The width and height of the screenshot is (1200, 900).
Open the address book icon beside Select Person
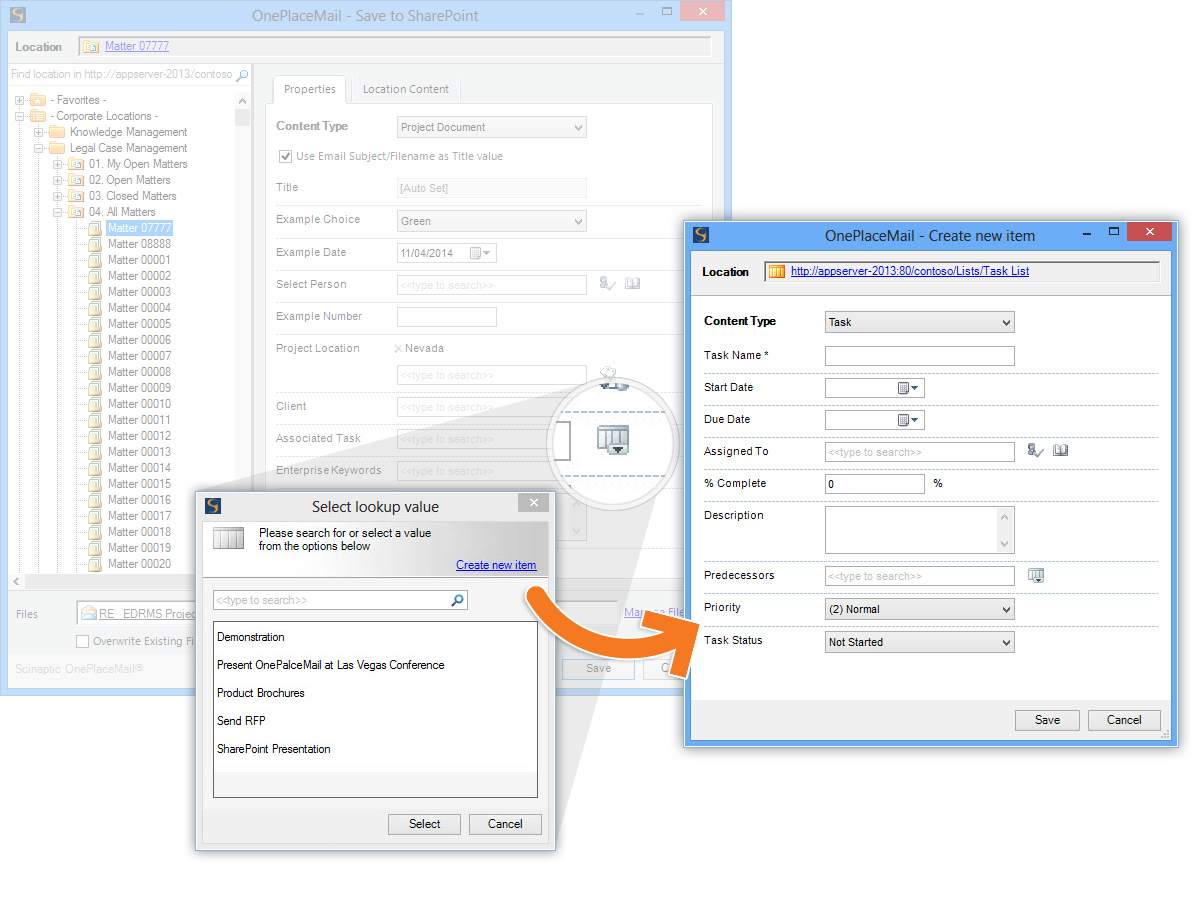[633, 284]
